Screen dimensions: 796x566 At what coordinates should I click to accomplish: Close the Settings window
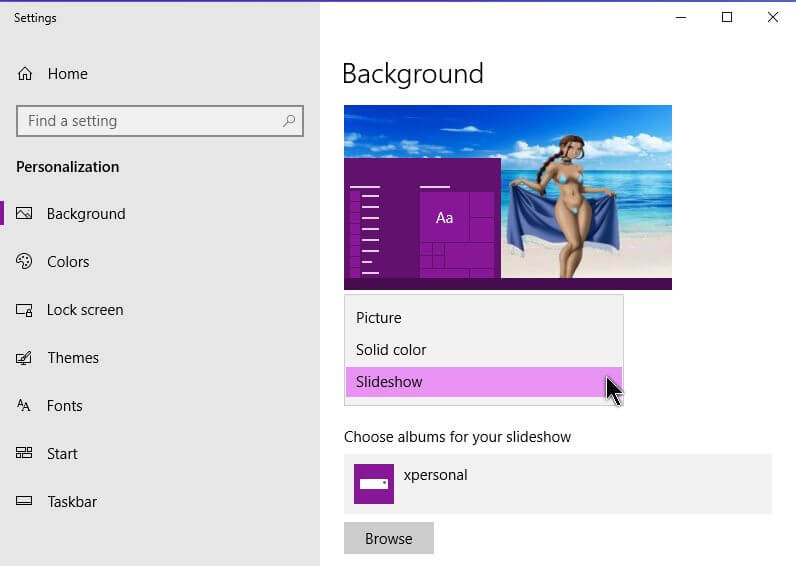tap(773, 17)
